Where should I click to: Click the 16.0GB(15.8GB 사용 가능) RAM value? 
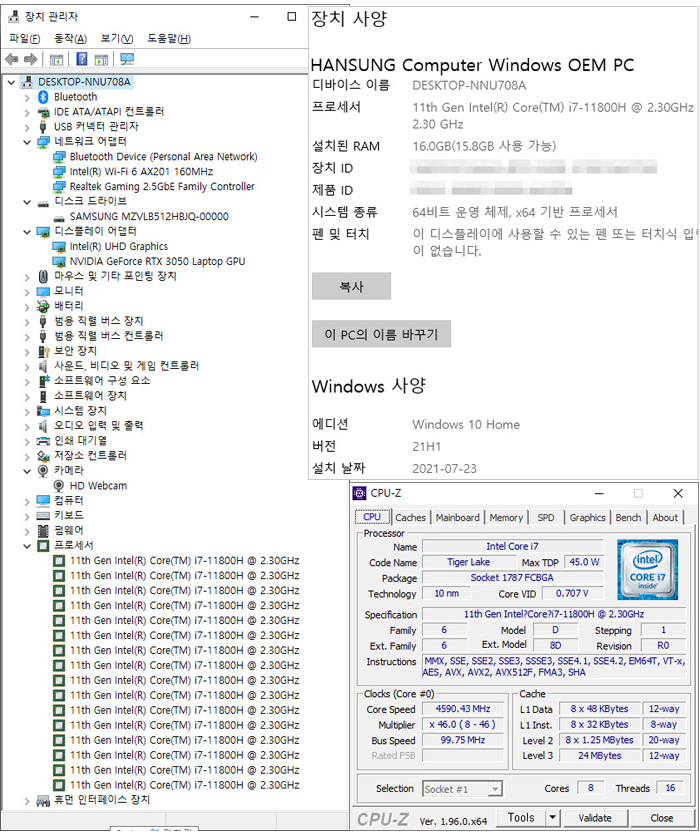(x=484, y=146)
